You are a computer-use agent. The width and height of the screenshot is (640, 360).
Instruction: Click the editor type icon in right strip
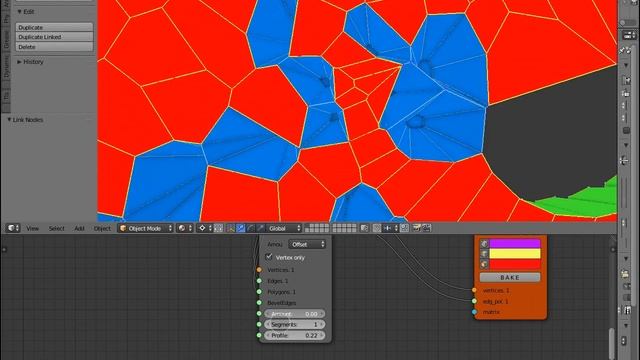tap(628, 36)
